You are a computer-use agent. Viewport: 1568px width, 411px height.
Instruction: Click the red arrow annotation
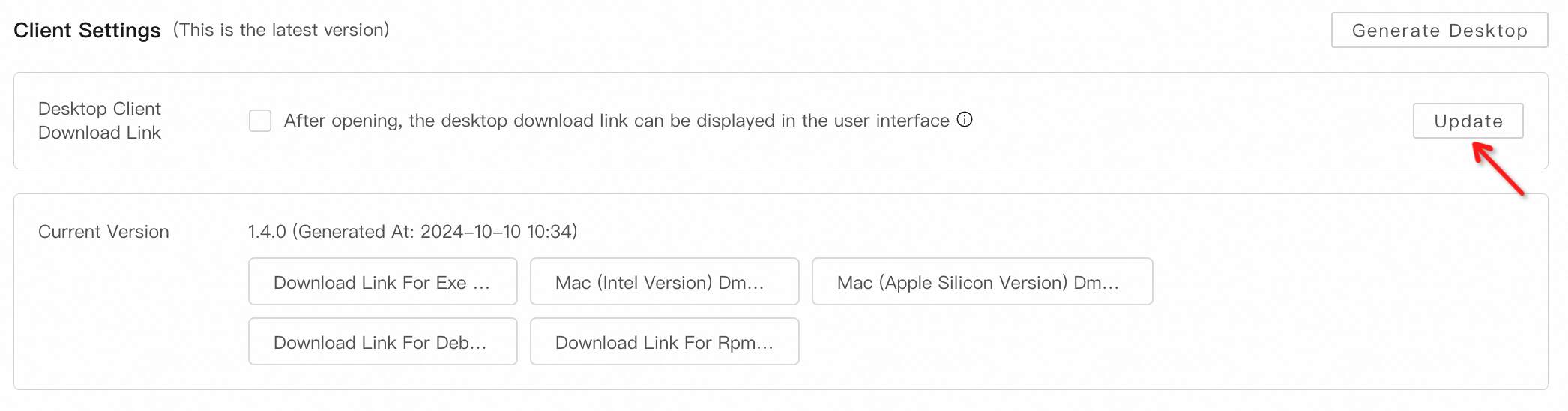pyautogui.click(x=1499, y=169)
